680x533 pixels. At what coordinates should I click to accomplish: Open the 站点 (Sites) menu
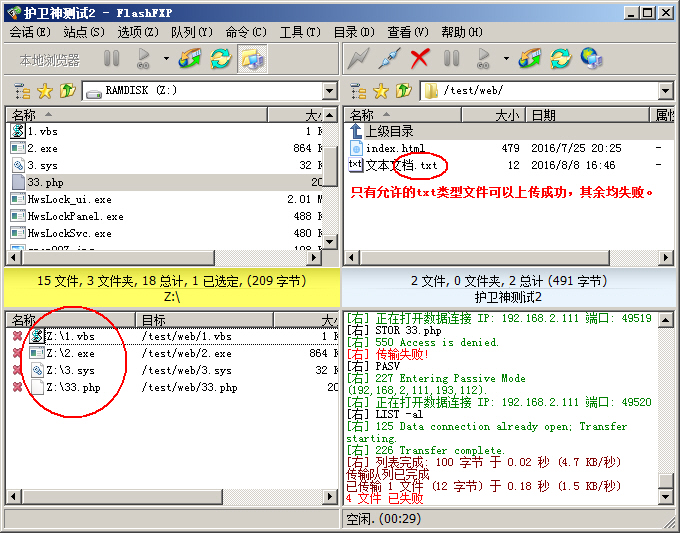tap(83, 32)
